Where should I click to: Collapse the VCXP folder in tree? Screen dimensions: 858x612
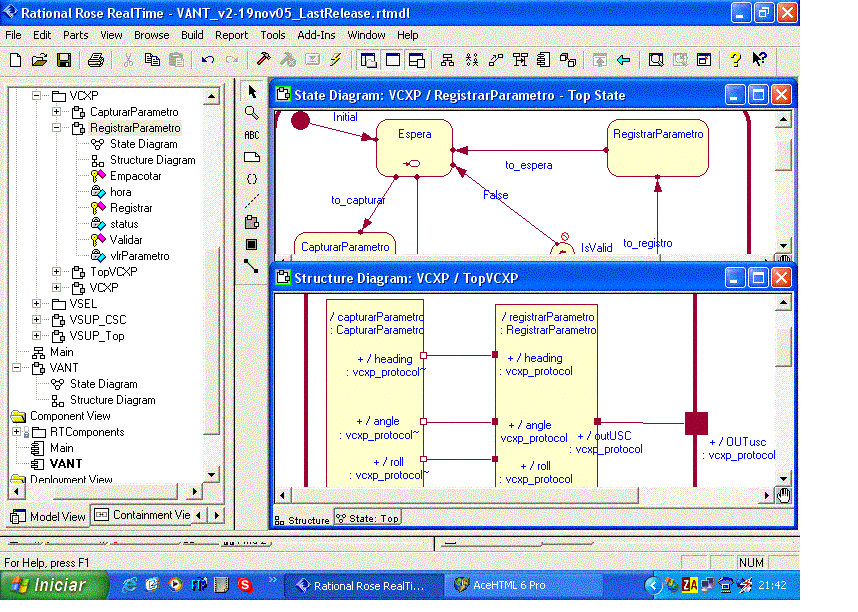[36, 96]
